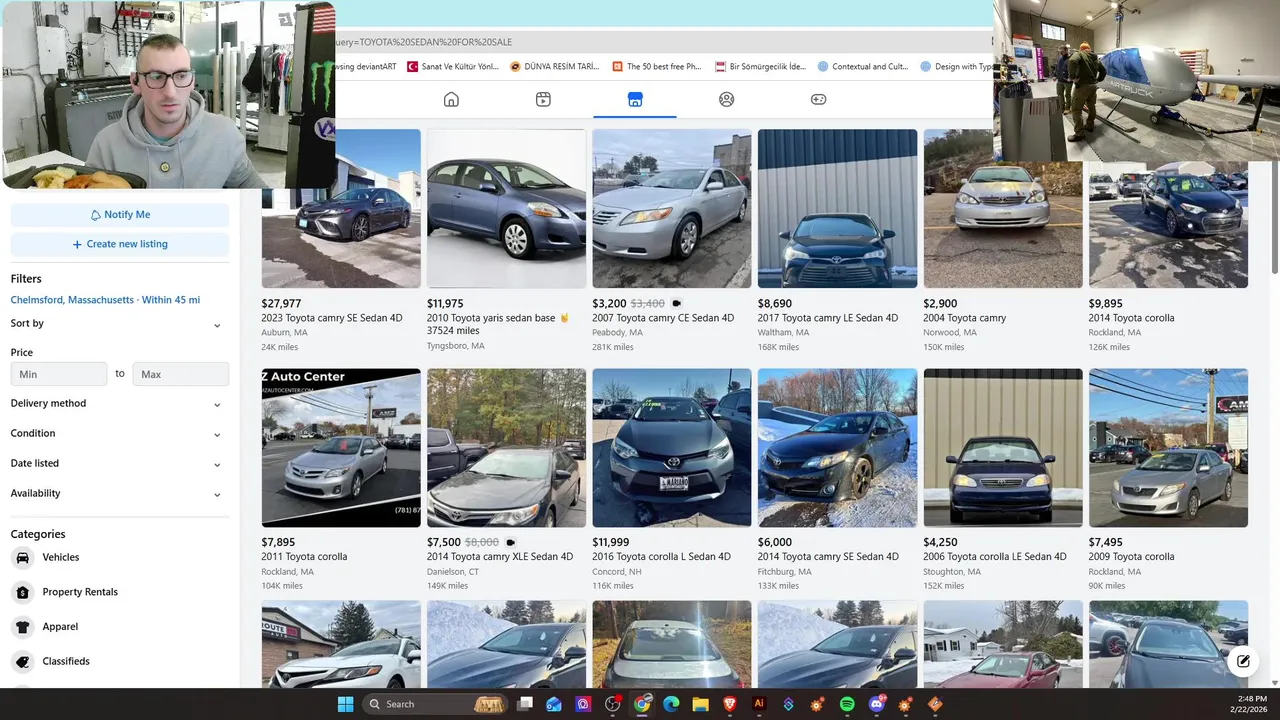Select the Marketplace tab icon

coord(635,99)
